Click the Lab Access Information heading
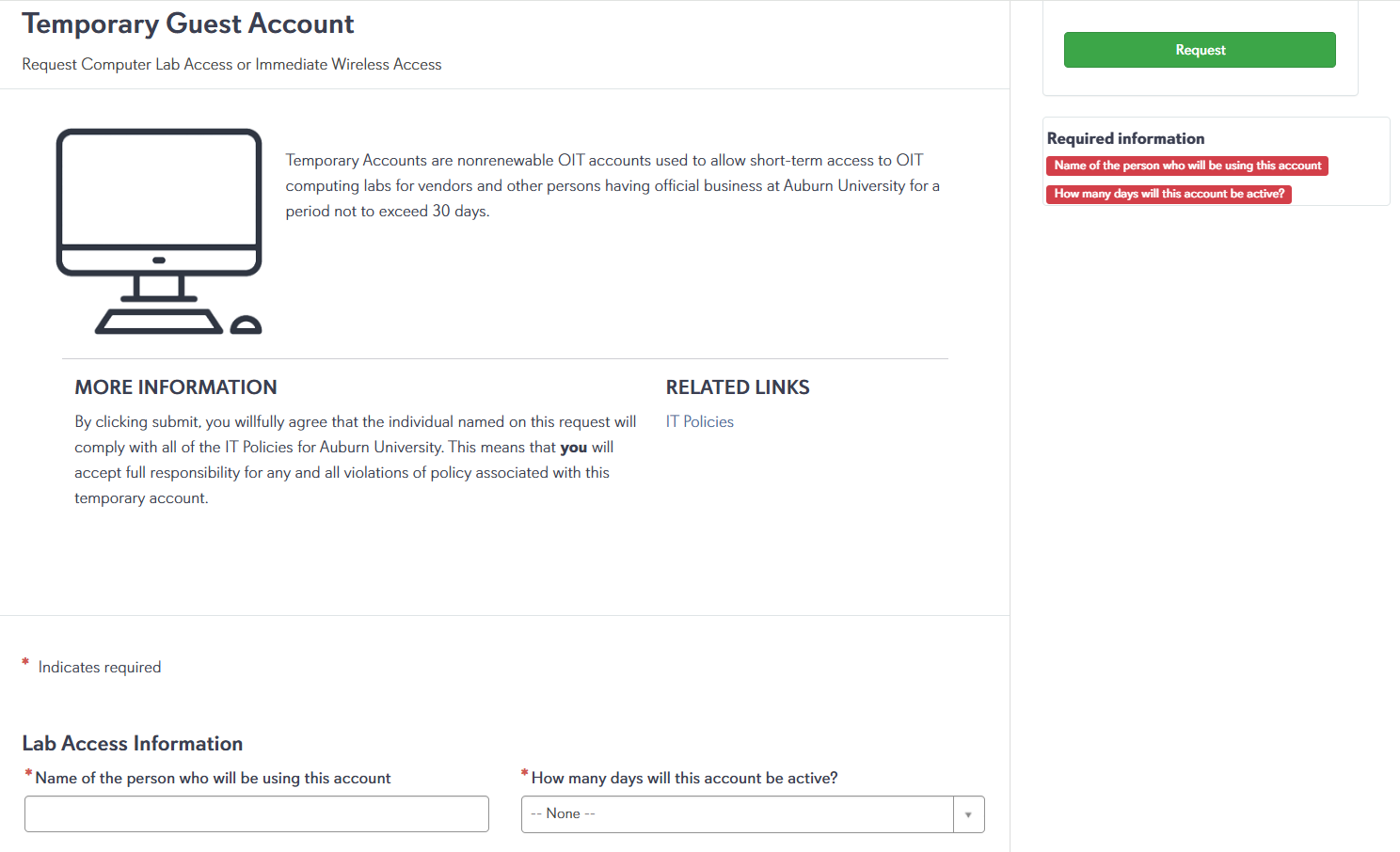This screenshot has width=1400, height=852. [132, 743]
